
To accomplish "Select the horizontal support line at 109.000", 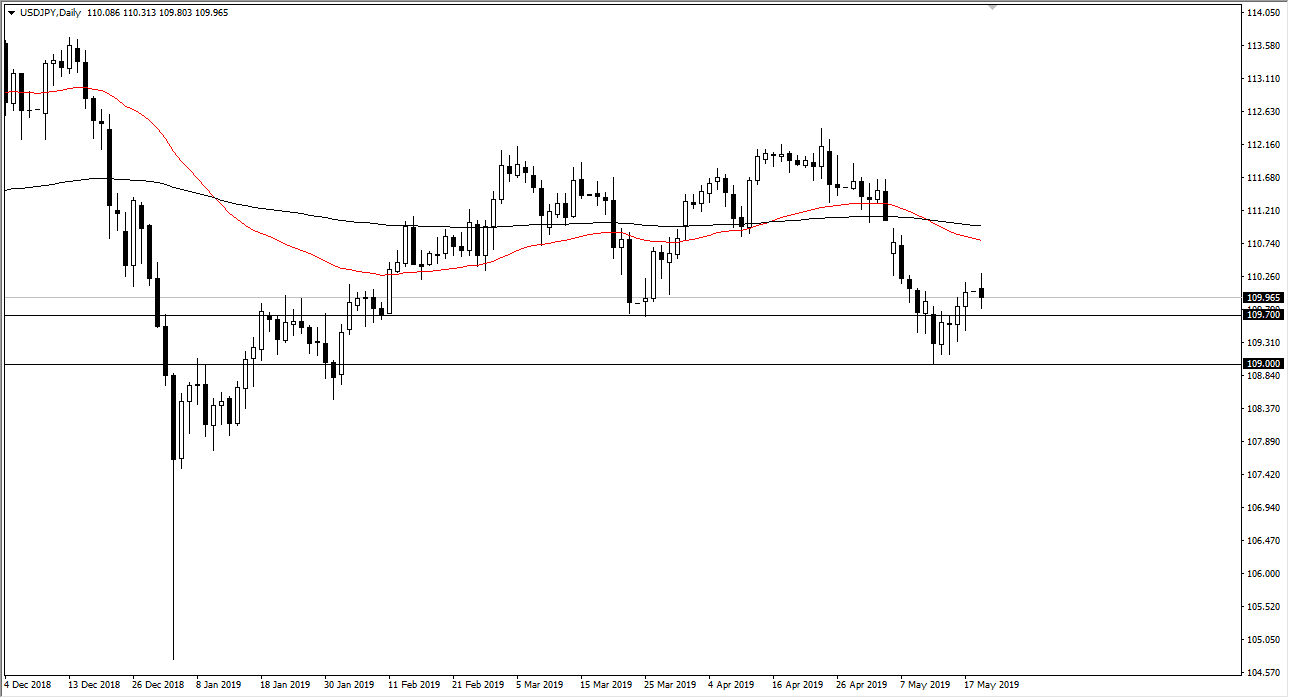I will (600, 364).
